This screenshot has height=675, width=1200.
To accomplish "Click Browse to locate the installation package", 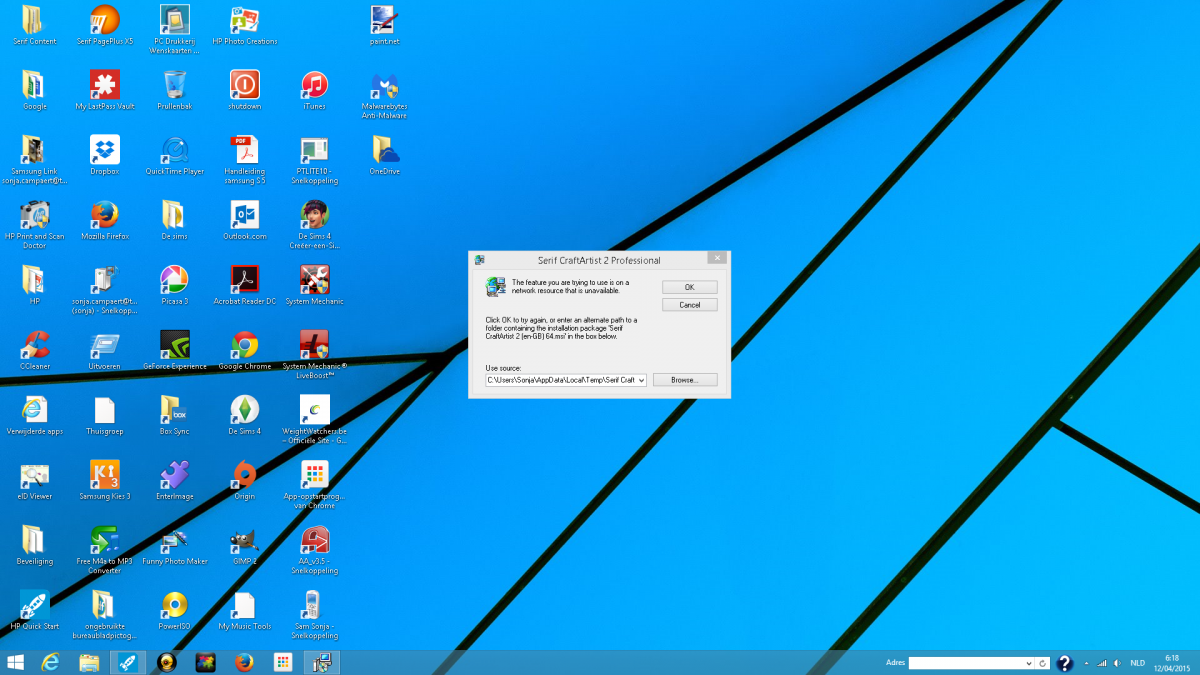I will (684, 380).
